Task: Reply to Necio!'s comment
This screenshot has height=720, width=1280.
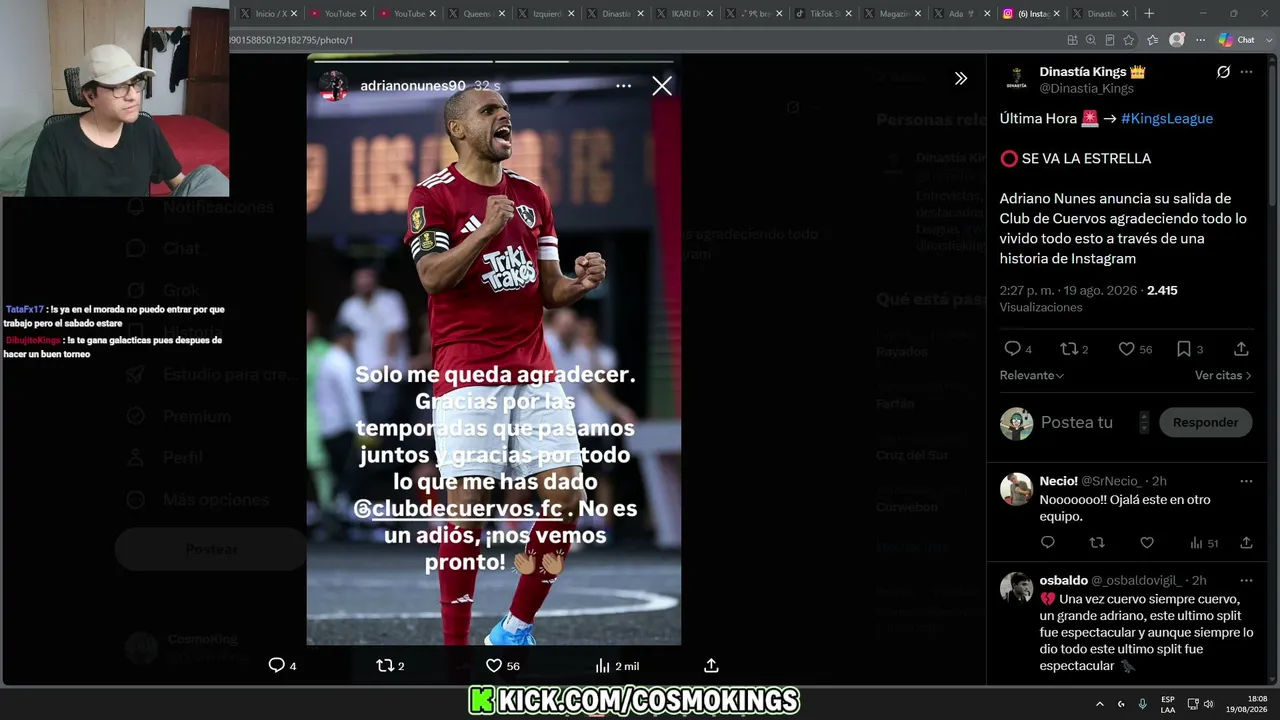Action: click(x=1047, y=543)
